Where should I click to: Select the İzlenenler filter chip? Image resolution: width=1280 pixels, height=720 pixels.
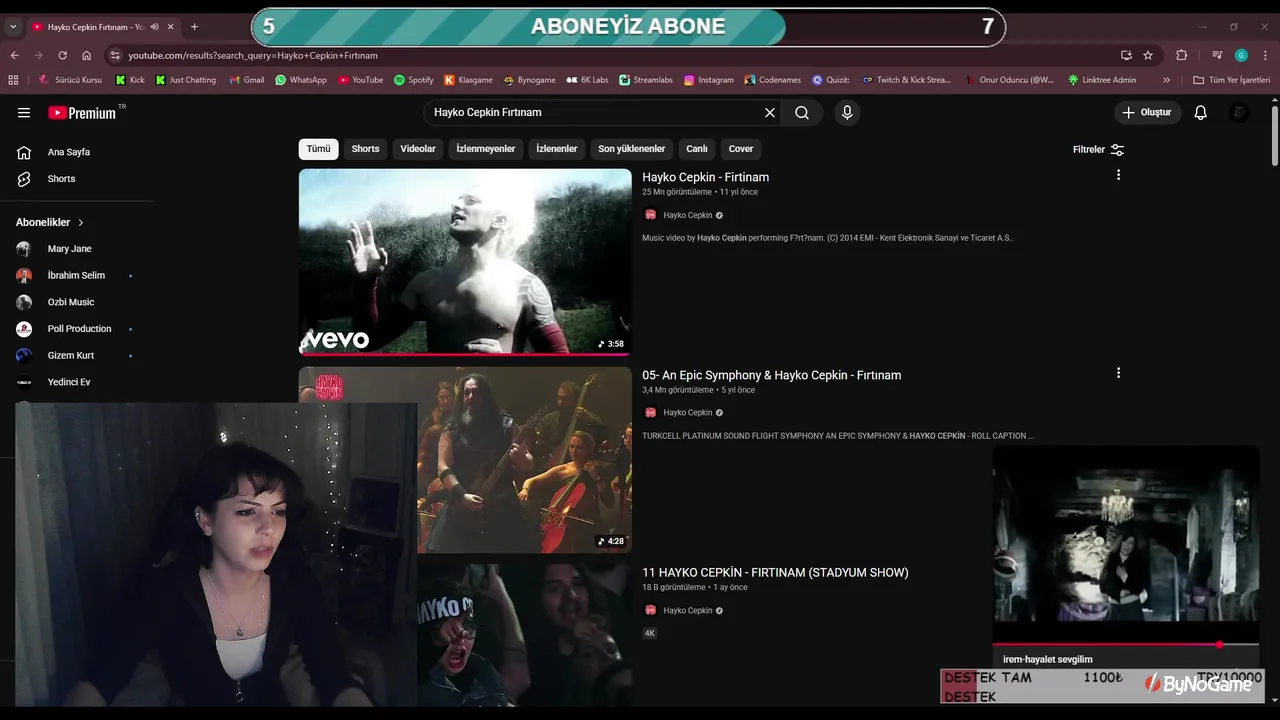557,149
